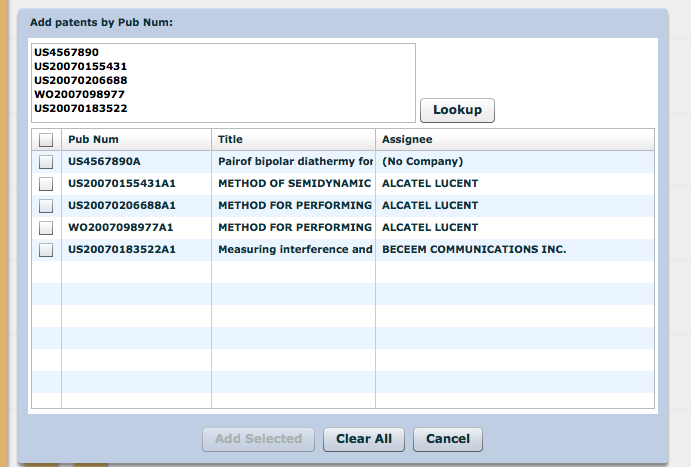Cancel the add patents dialog
This screenshot has width=691, height=467.
[x=448, y=439]
